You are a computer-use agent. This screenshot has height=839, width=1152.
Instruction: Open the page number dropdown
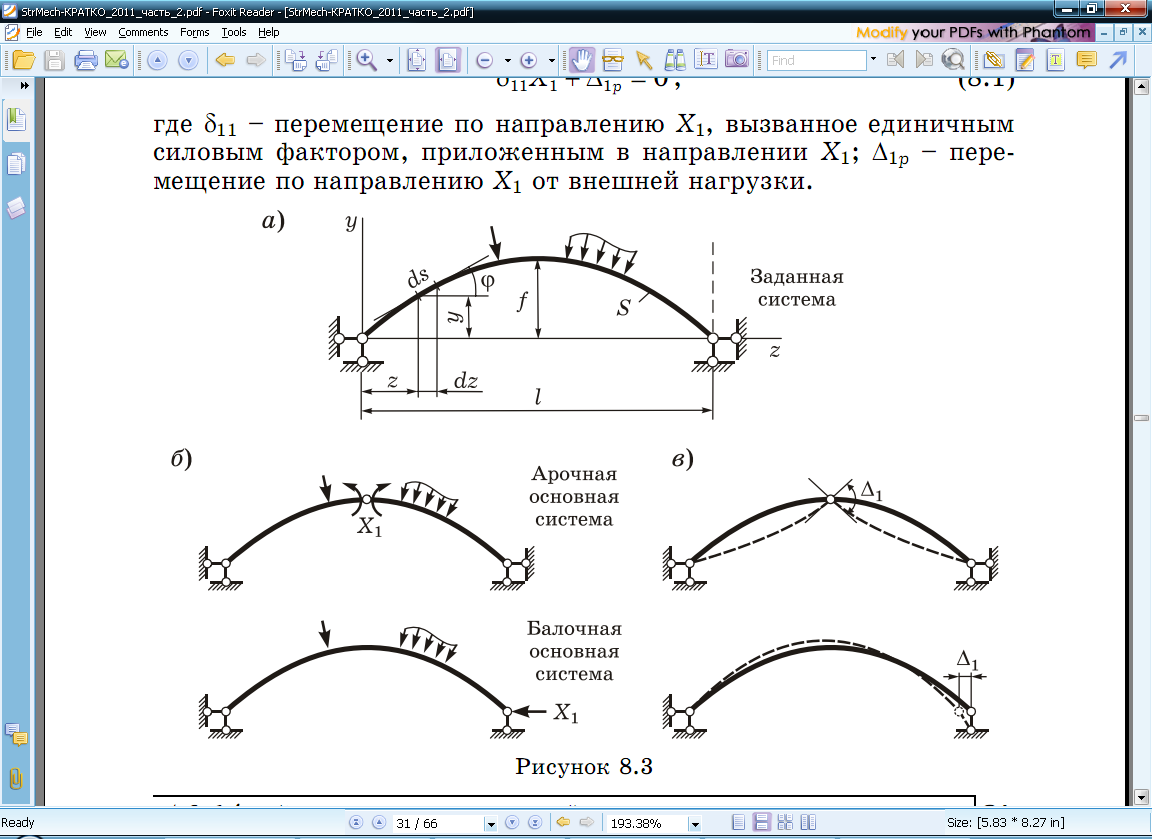(491, 824)
